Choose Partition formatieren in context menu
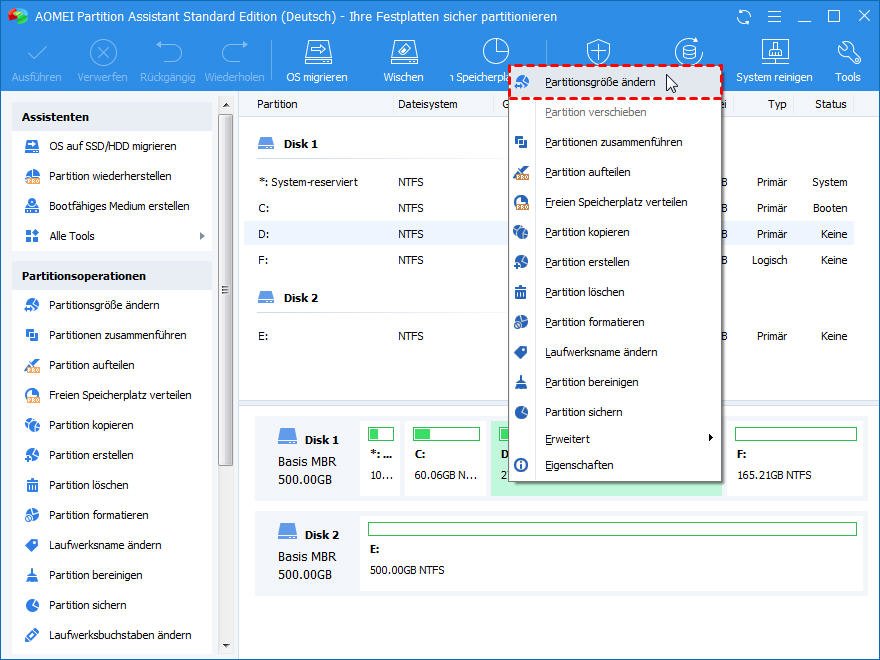 coord(615,322)
